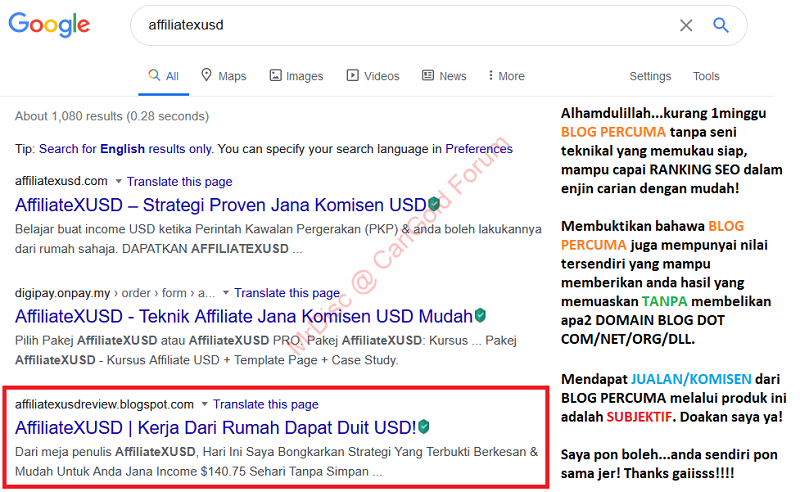This screenshot has height=492, width=800.
Task: Click snippet 'Belajar buat income USD ketika Perintah'
Action: point(278,239)
